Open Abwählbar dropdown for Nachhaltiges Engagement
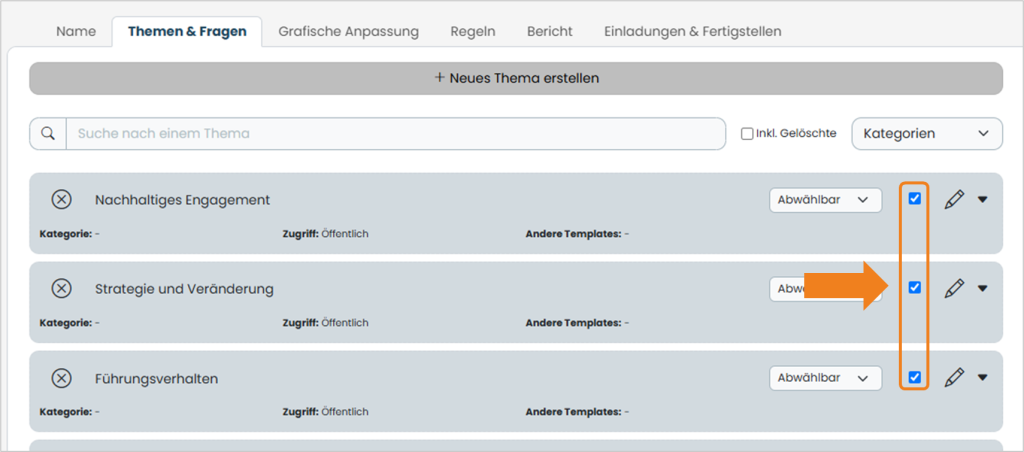The width and height of the screenshot is (1024, 452). tap(825, 200)
